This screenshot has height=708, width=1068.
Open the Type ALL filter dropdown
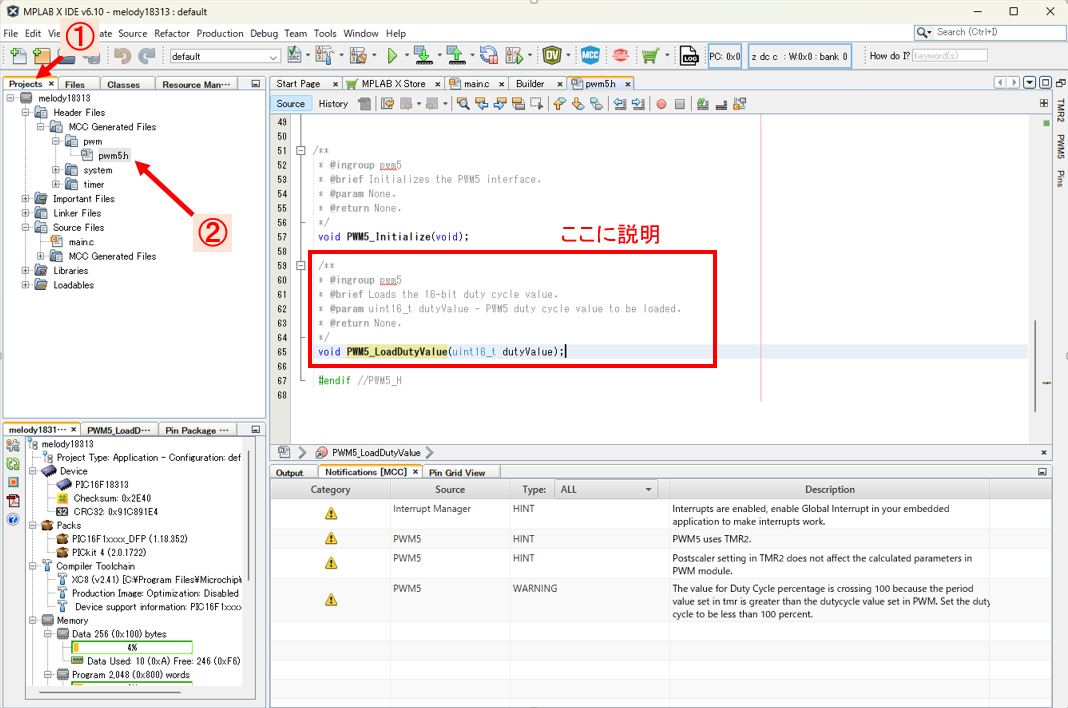(x=608, y=490)
